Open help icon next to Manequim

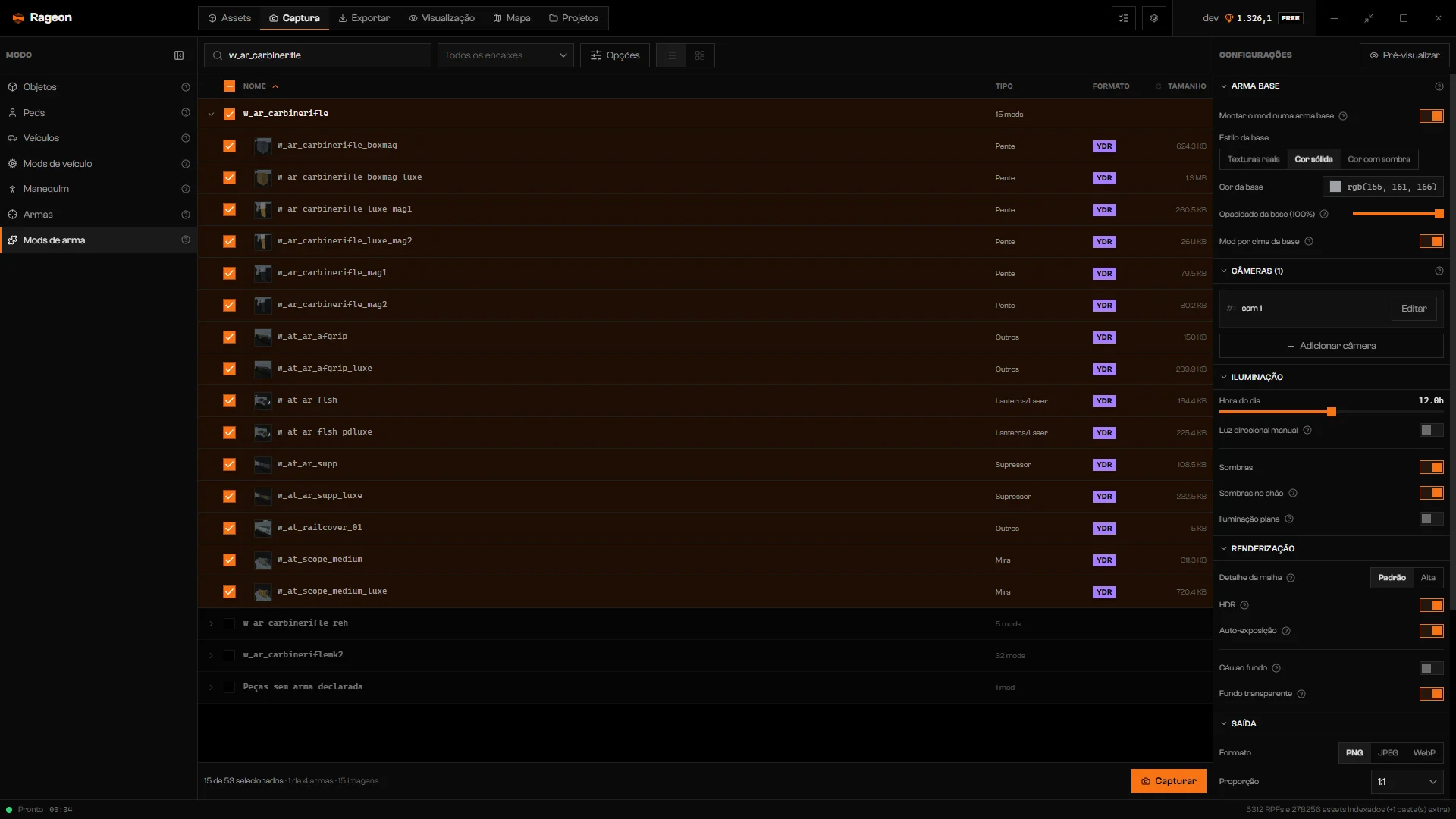[x=186, y=189]
